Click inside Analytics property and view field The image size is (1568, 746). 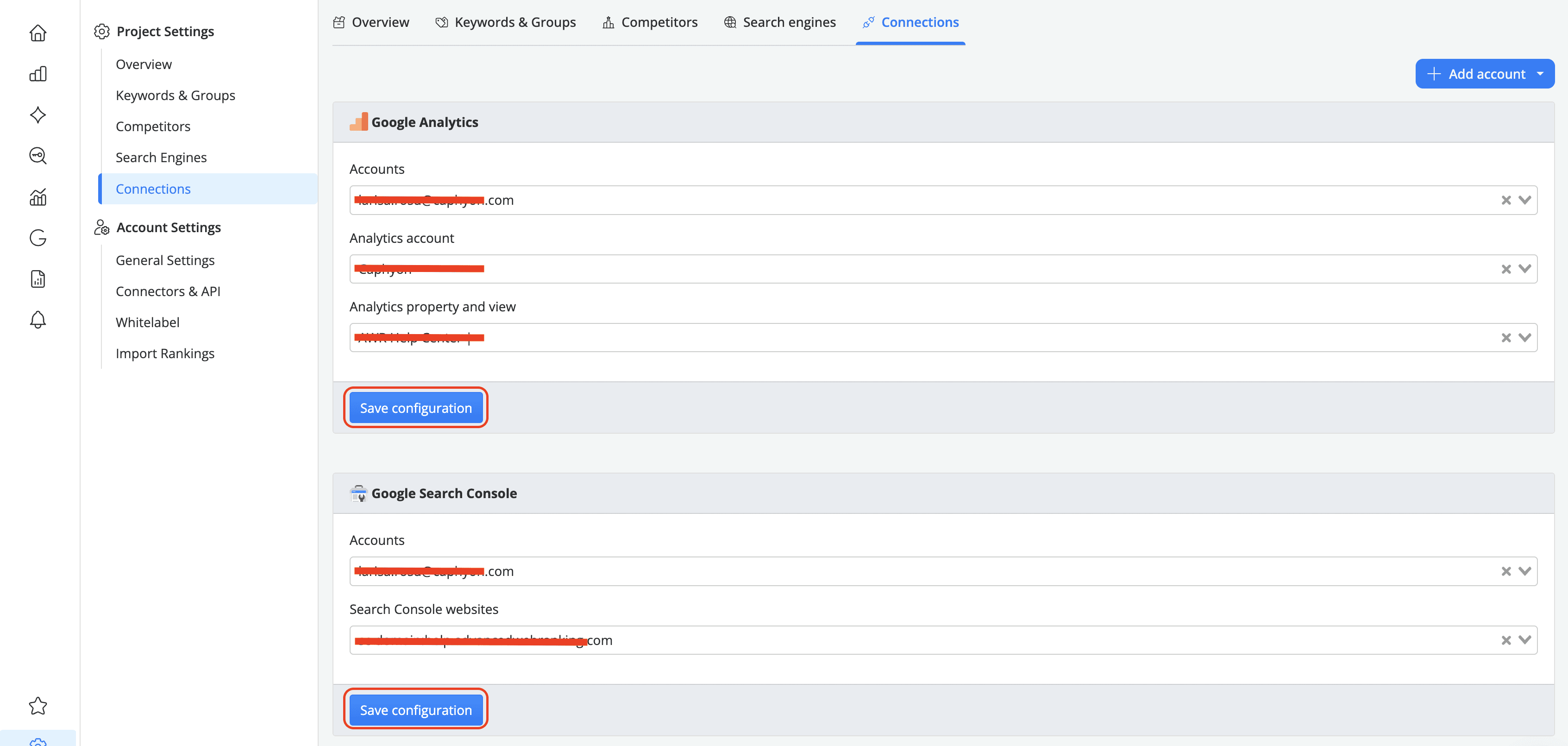(943, 337)
